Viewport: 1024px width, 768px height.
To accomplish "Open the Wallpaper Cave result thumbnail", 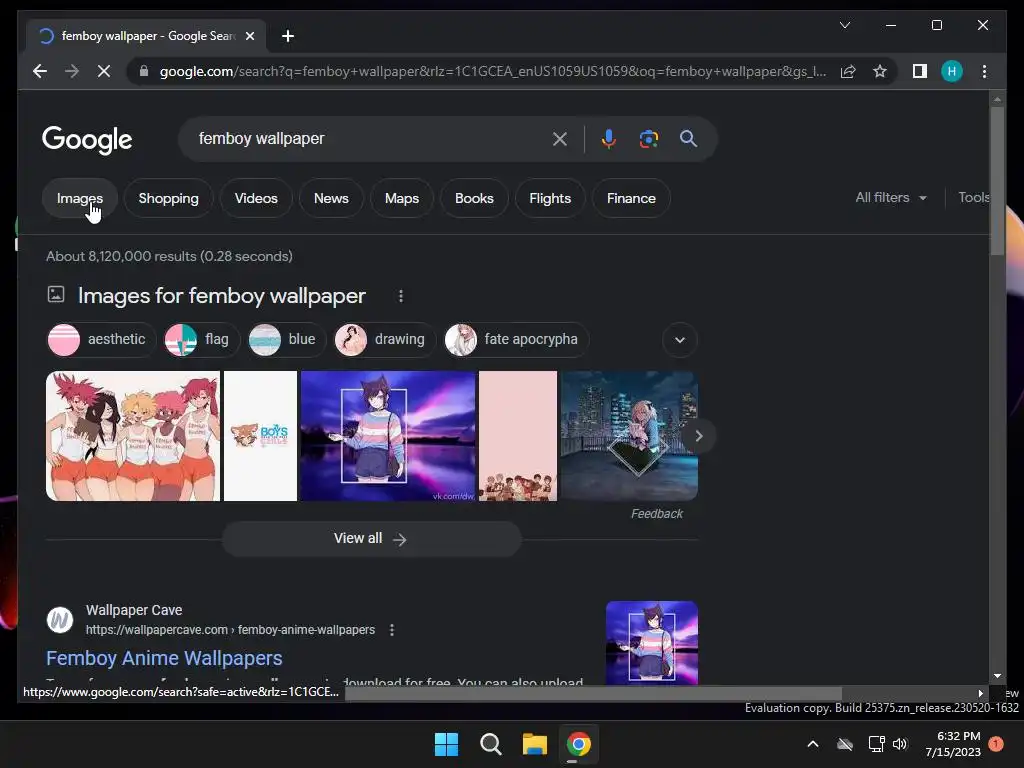I will (x=652, y=643).
